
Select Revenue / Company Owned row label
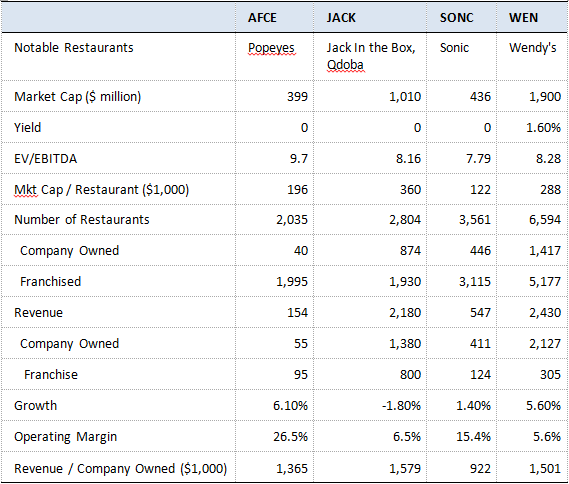120,469
